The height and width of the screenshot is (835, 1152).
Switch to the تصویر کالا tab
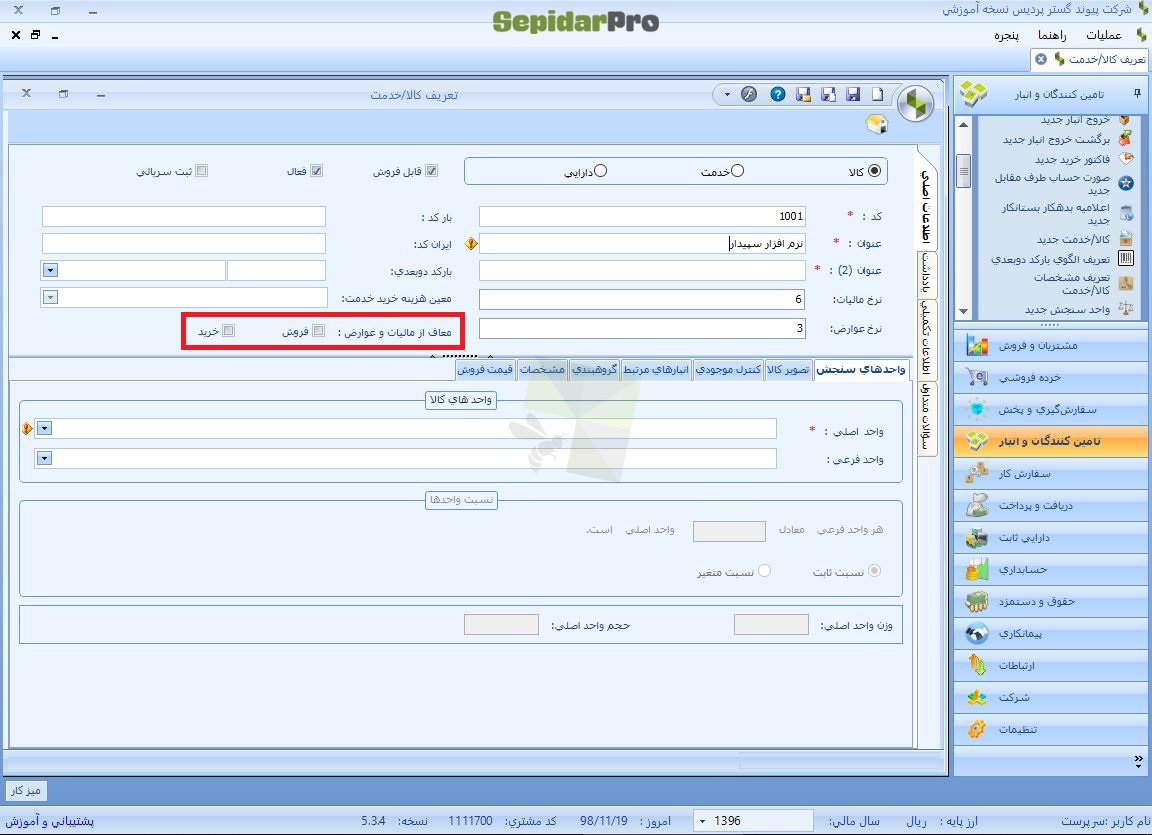click(788, 369)
